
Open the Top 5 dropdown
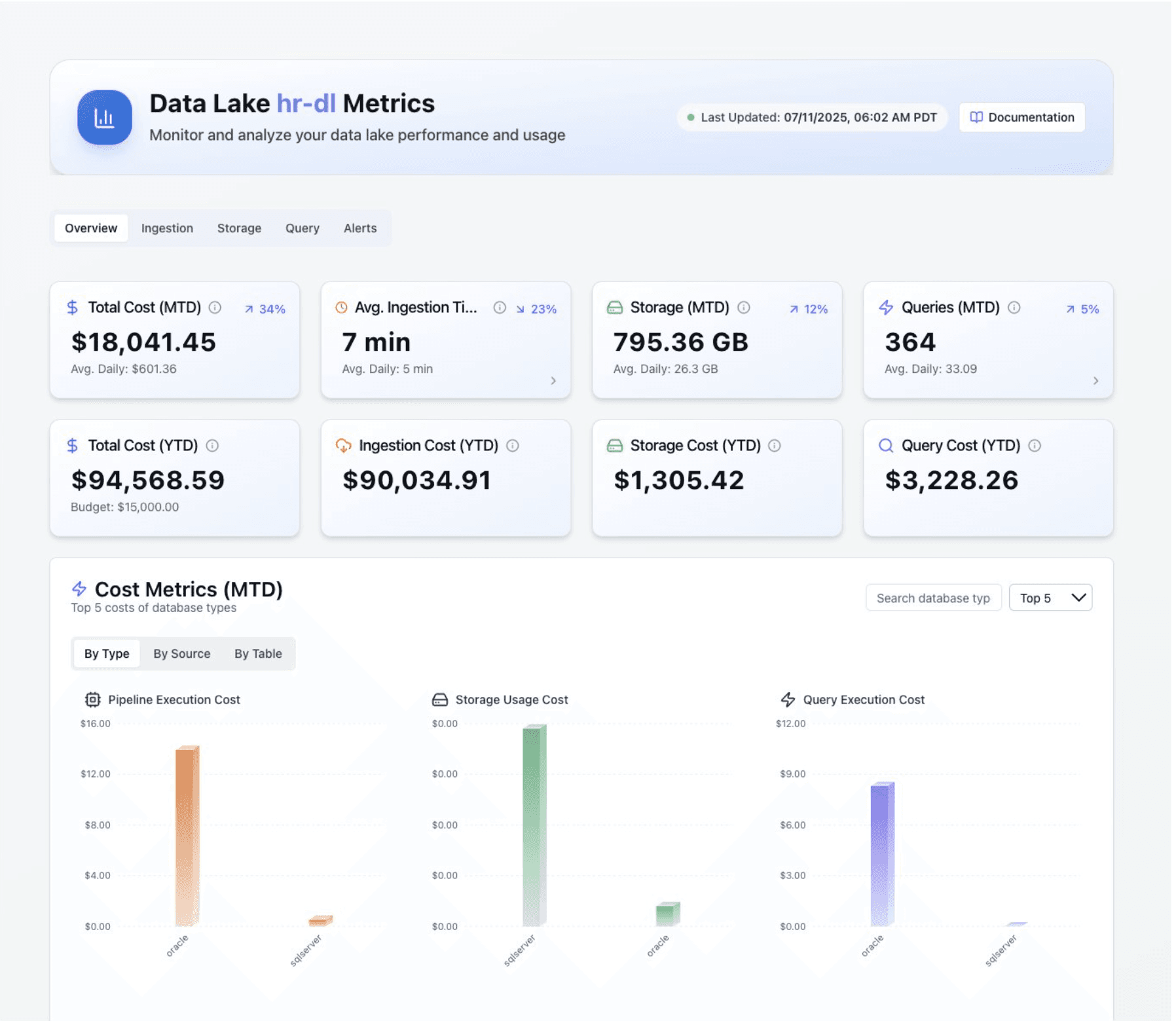point(1050,598)
